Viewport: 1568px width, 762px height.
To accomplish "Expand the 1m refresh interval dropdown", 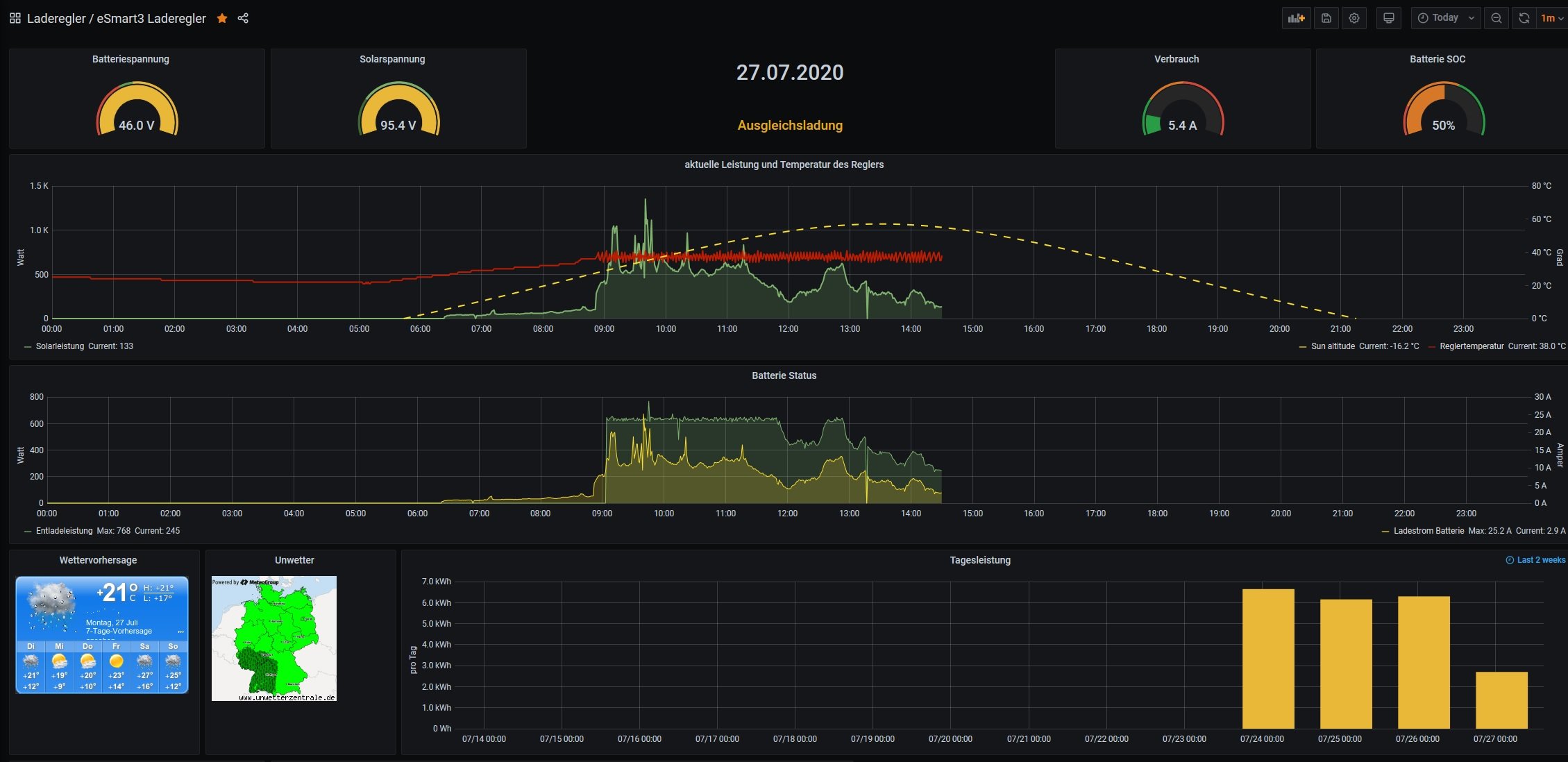I will pos(1552,18).
